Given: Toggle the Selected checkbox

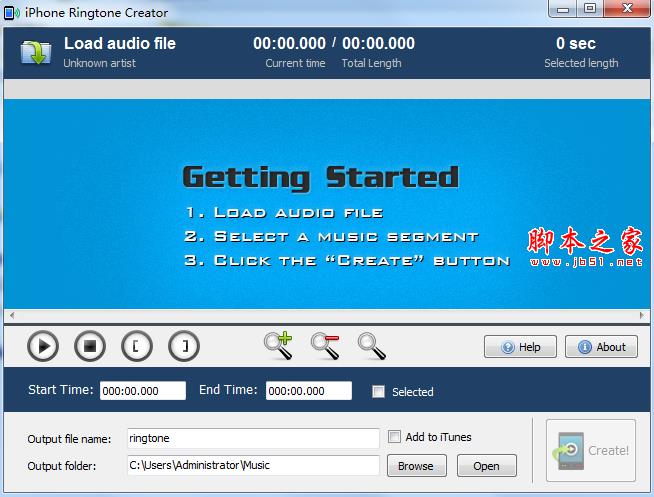Looking at the screenshot, I should (378, 392).
